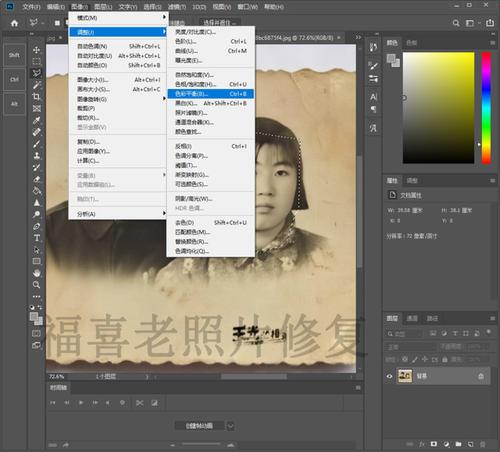Click the create video timeline button
The height and width of the screenshot is (452, 500).
[199, 426]
